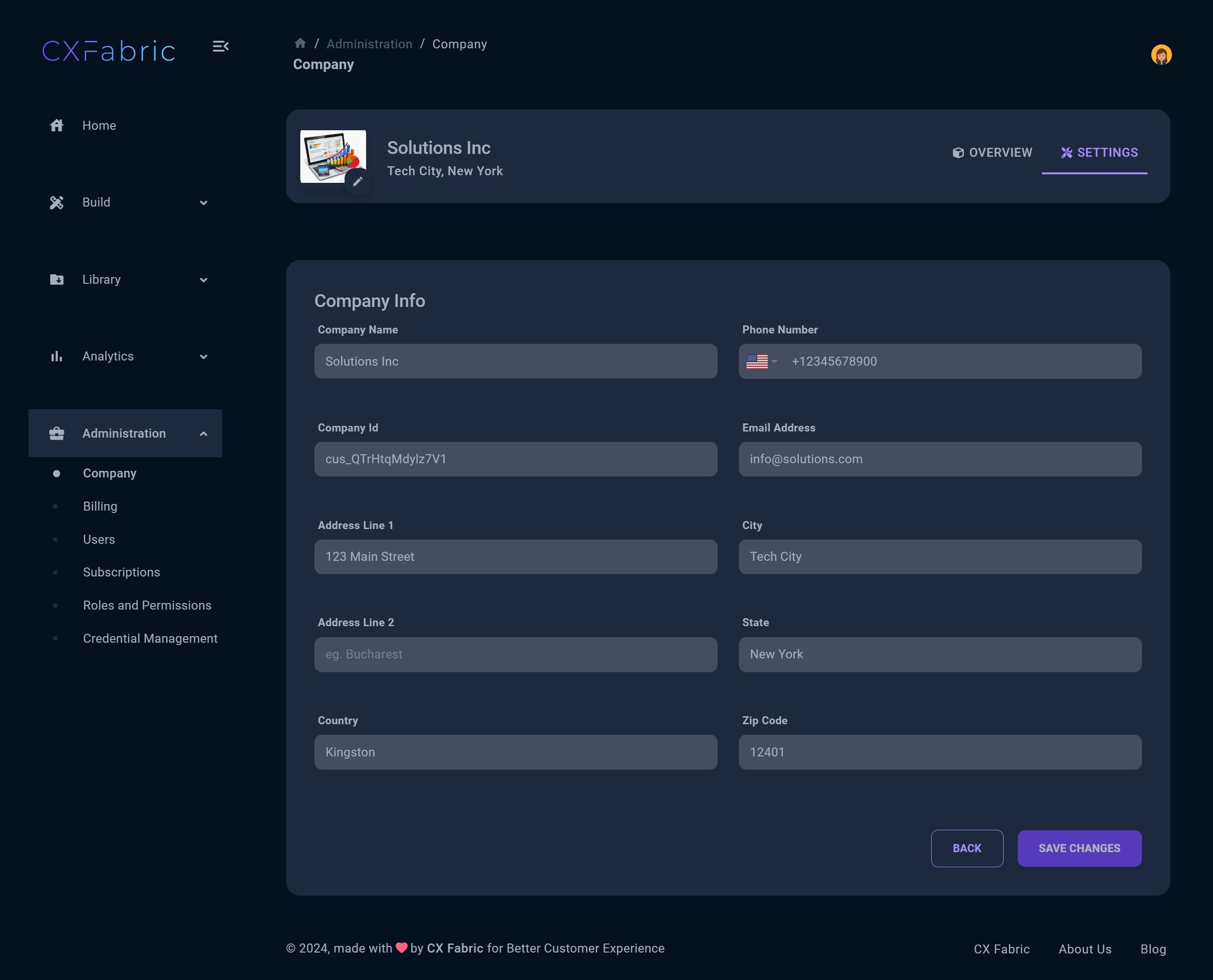Open the phone country flag dropdown
The width and height of the screenshot is (1213, 980).
click(762, 361)
